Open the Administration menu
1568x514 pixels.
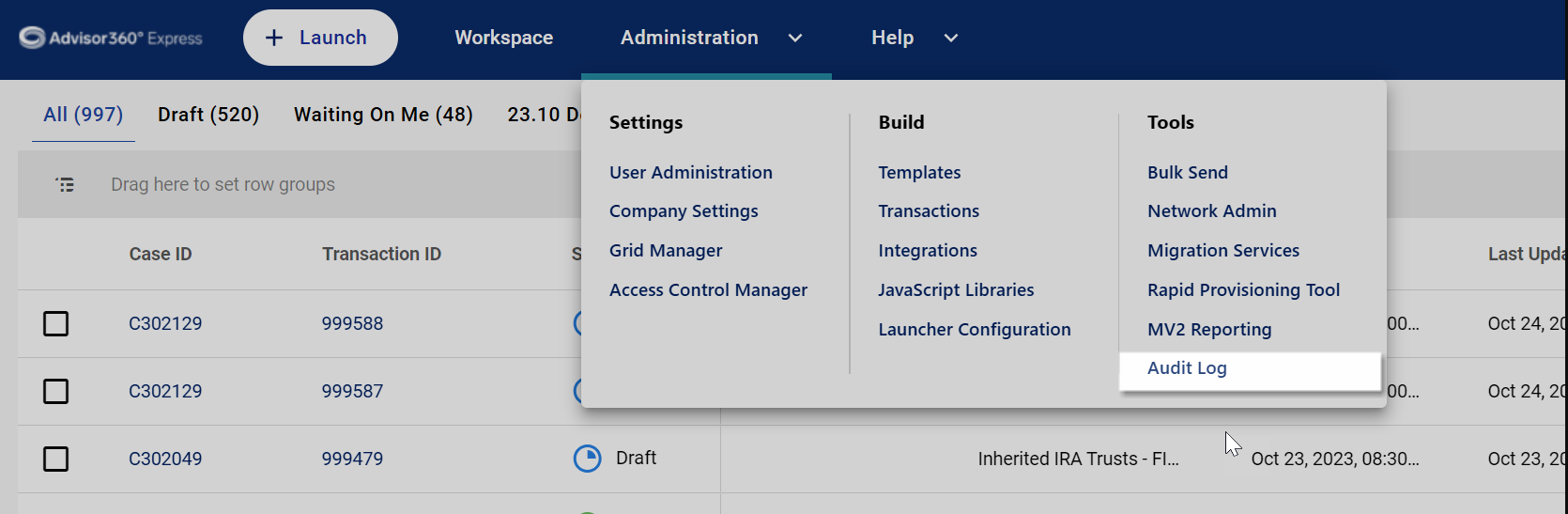coord(689,38)
